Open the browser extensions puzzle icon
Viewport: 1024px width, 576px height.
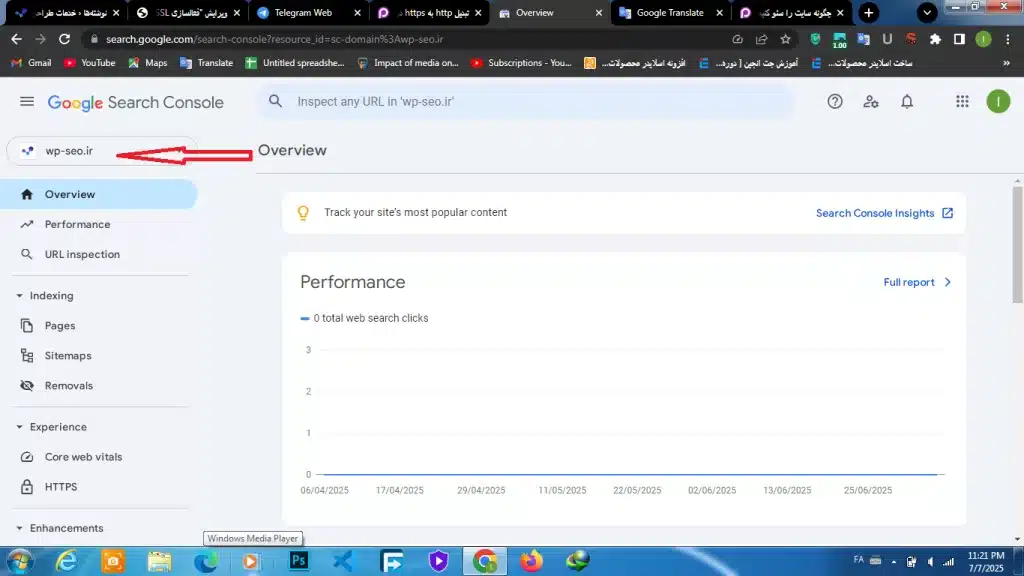click(x=935, y=39)
